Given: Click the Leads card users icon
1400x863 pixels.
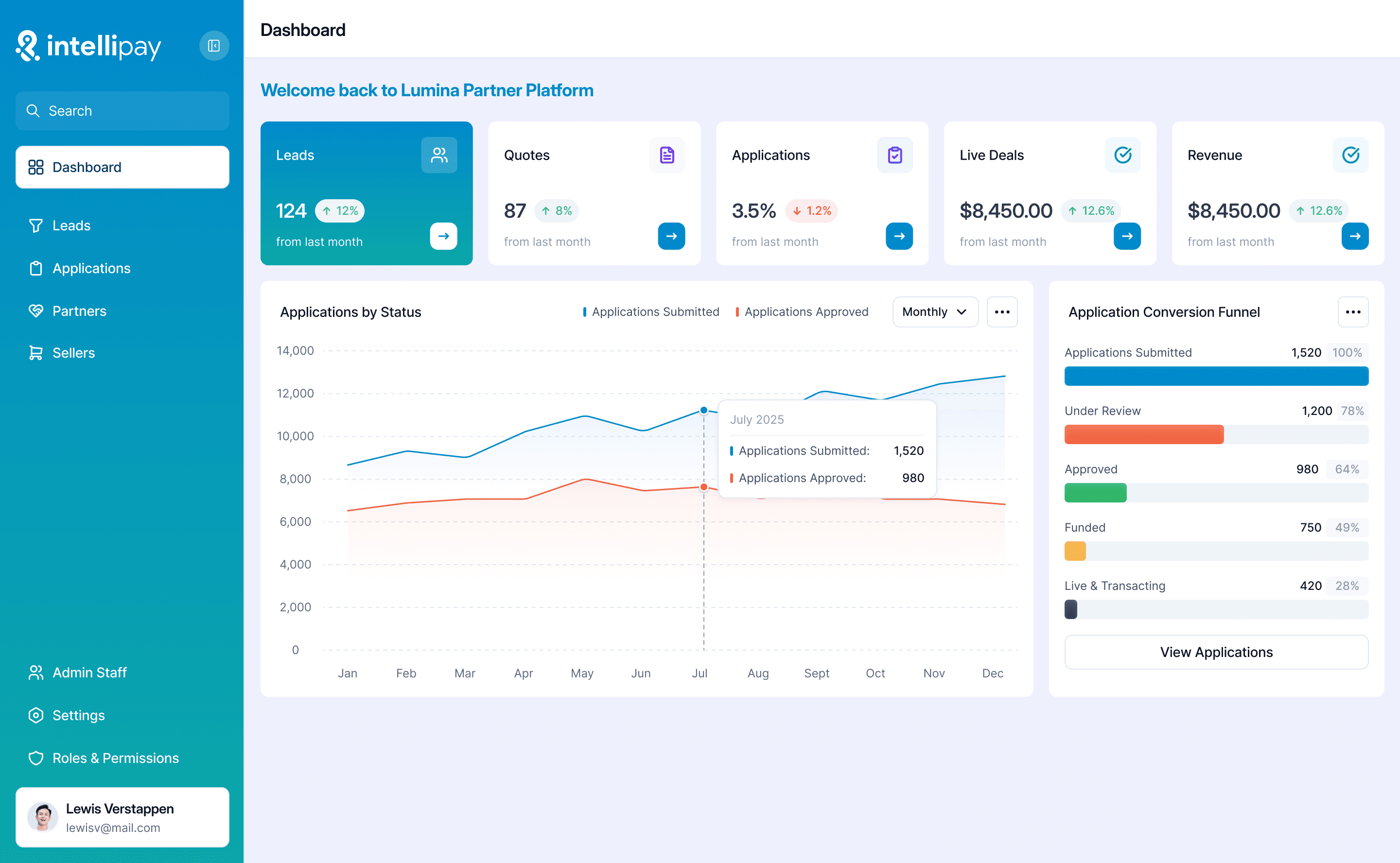Looking at the screenshot, I should coord(438,155).
